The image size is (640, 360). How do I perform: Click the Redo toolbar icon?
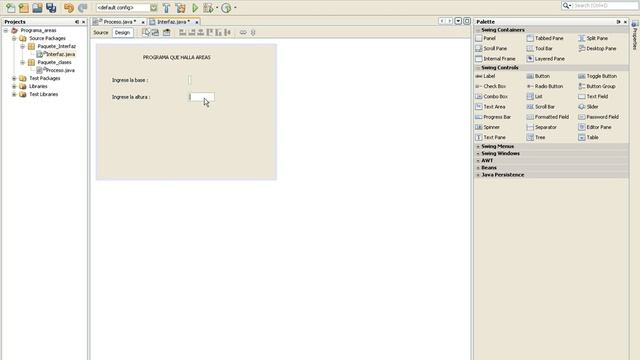83,7
